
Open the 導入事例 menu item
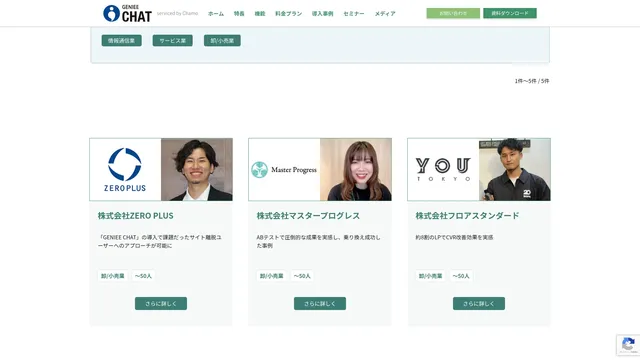(322, 13)
